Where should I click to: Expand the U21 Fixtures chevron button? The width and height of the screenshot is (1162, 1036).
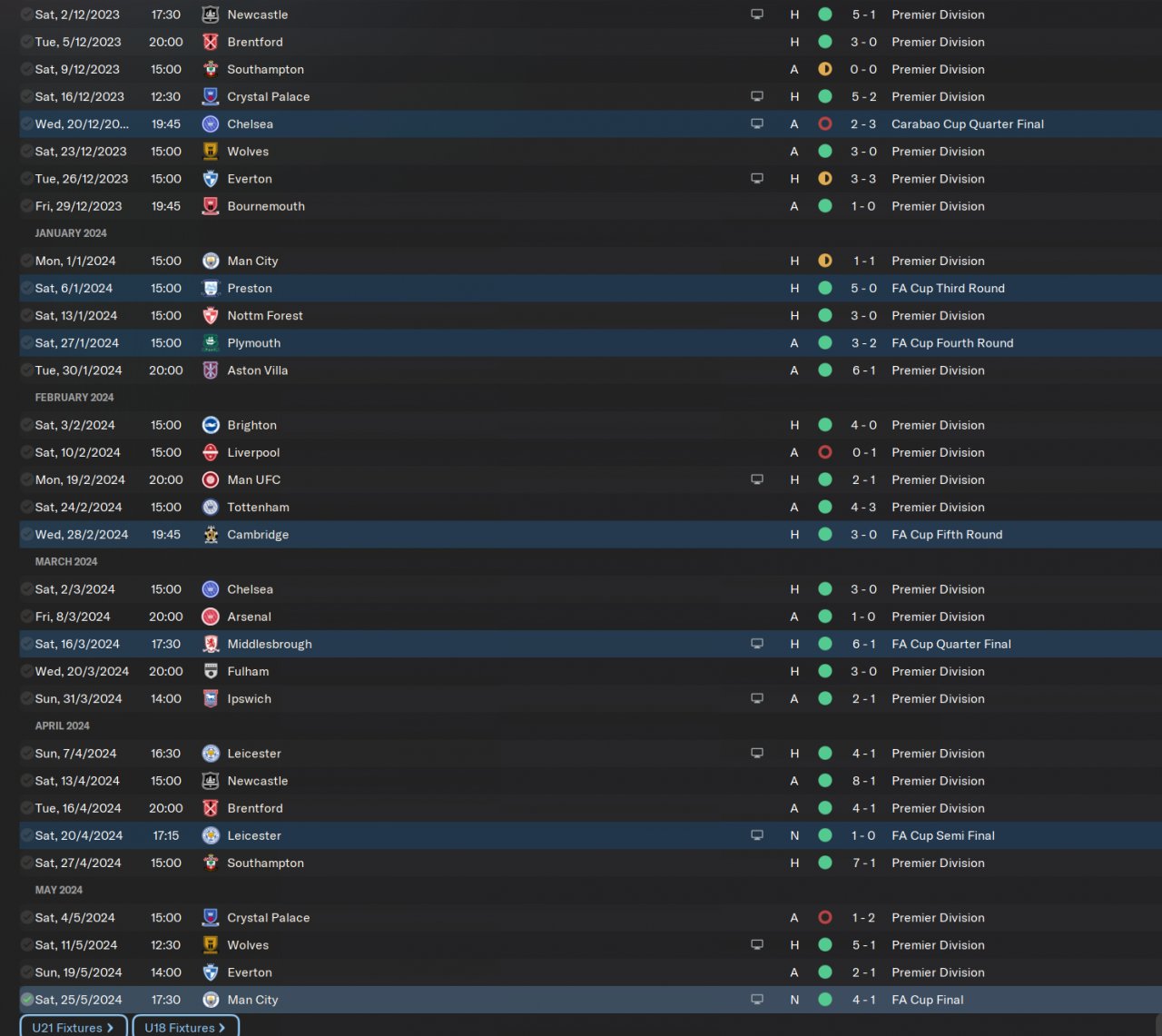pyautogui.click(x=73, y=1027)
